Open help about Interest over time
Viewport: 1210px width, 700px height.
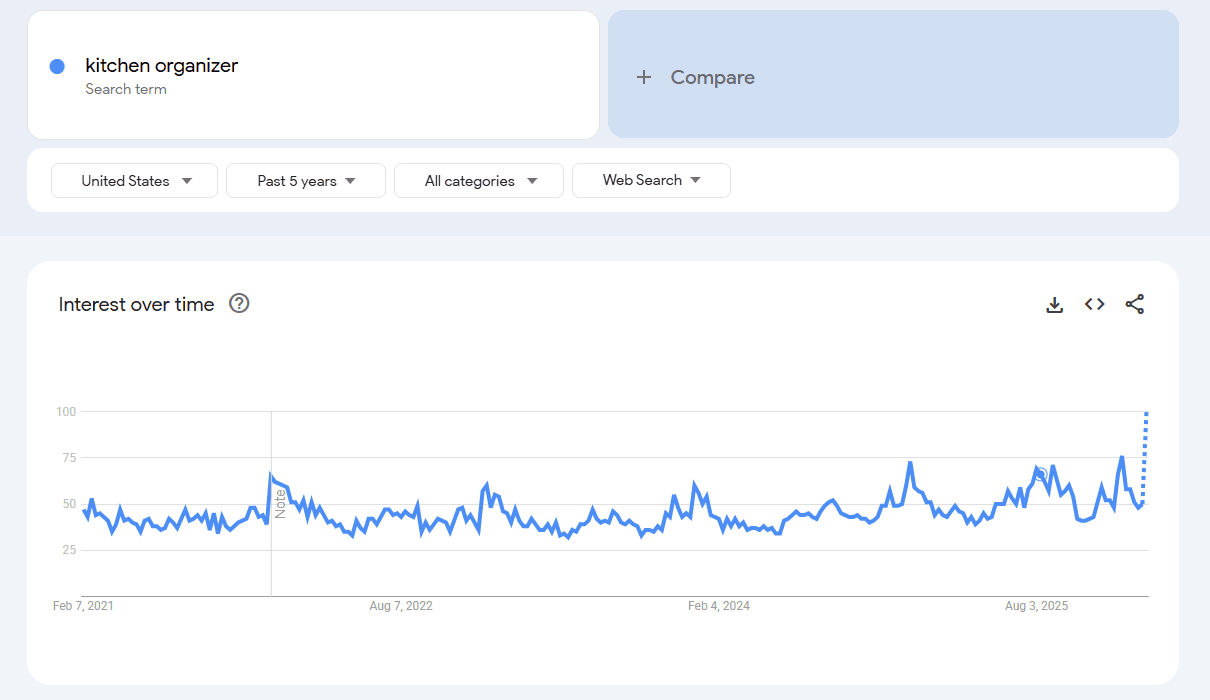coord(238,303)
